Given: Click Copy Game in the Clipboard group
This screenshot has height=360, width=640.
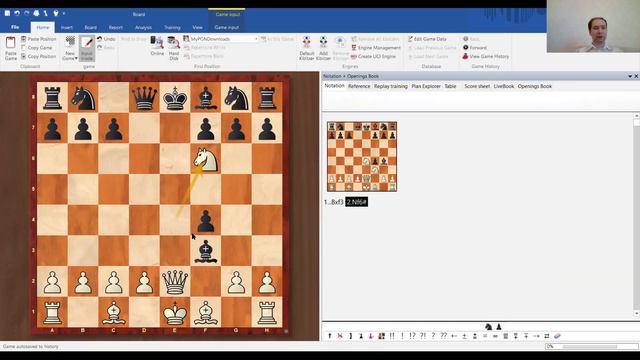Looking at the screenshot, I should (36, 47).
